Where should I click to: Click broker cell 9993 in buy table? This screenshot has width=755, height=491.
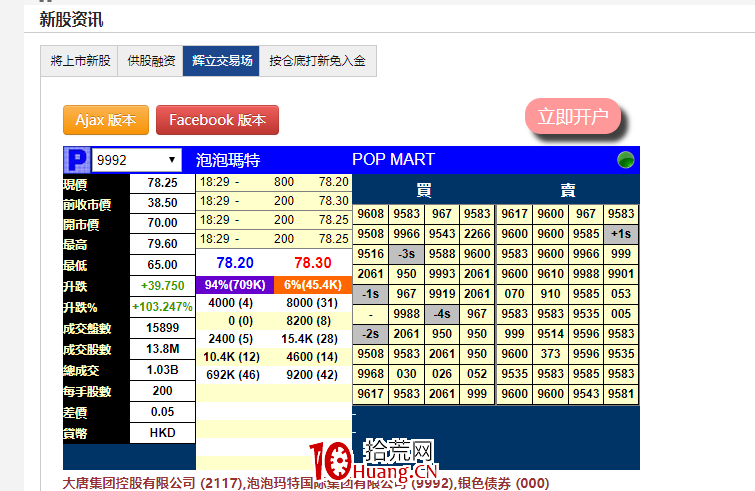(442, 274)
